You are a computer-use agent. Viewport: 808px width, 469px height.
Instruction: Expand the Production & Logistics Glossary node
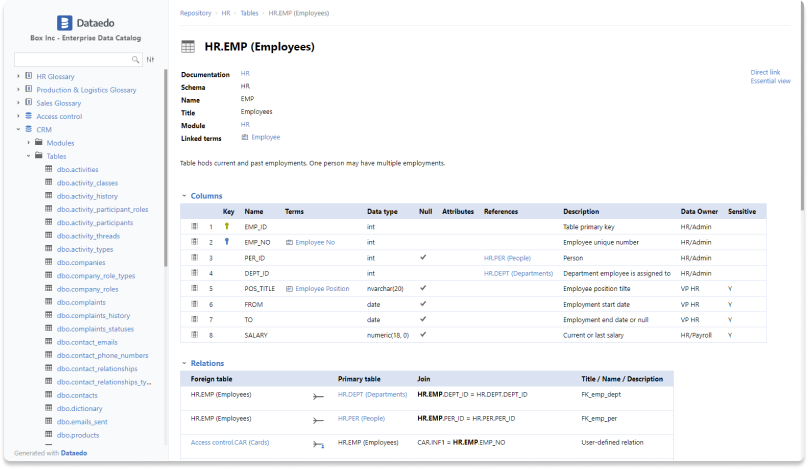coord(17,90)
